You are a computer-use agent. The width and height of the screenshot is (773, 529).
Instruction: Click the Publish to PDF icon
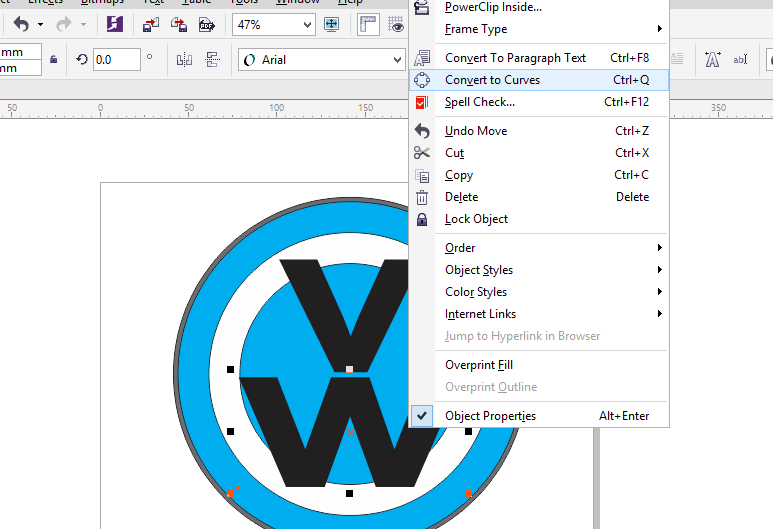coord(207,24)
